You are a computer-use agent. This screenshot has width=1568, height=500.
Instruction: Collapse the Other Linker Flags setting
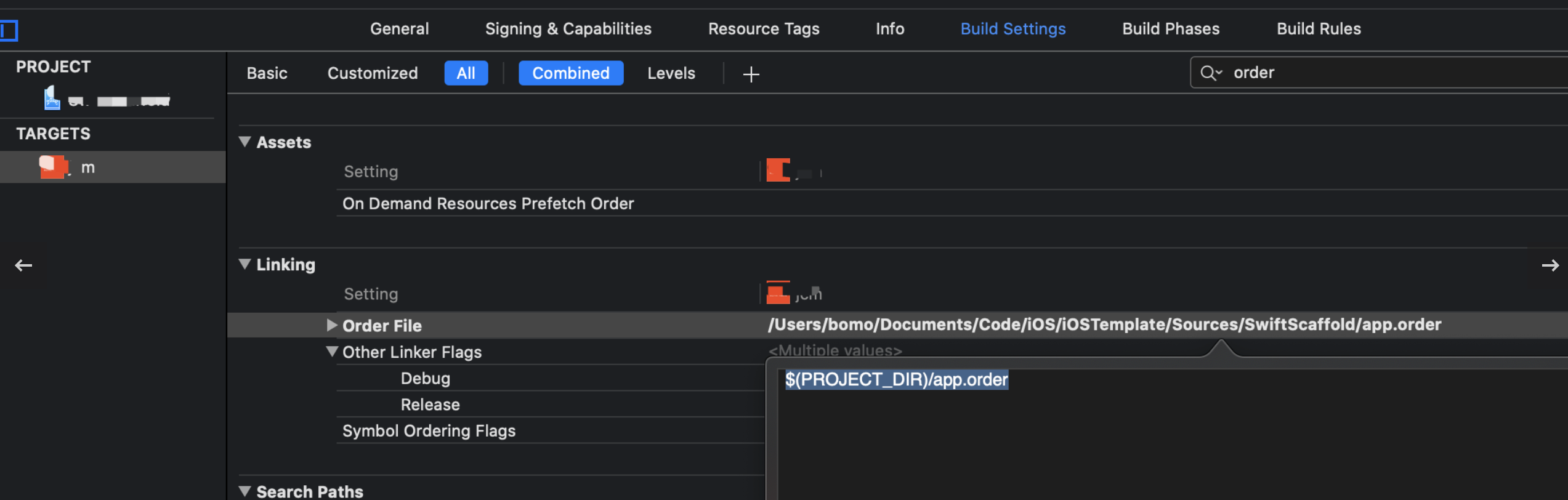331,352
